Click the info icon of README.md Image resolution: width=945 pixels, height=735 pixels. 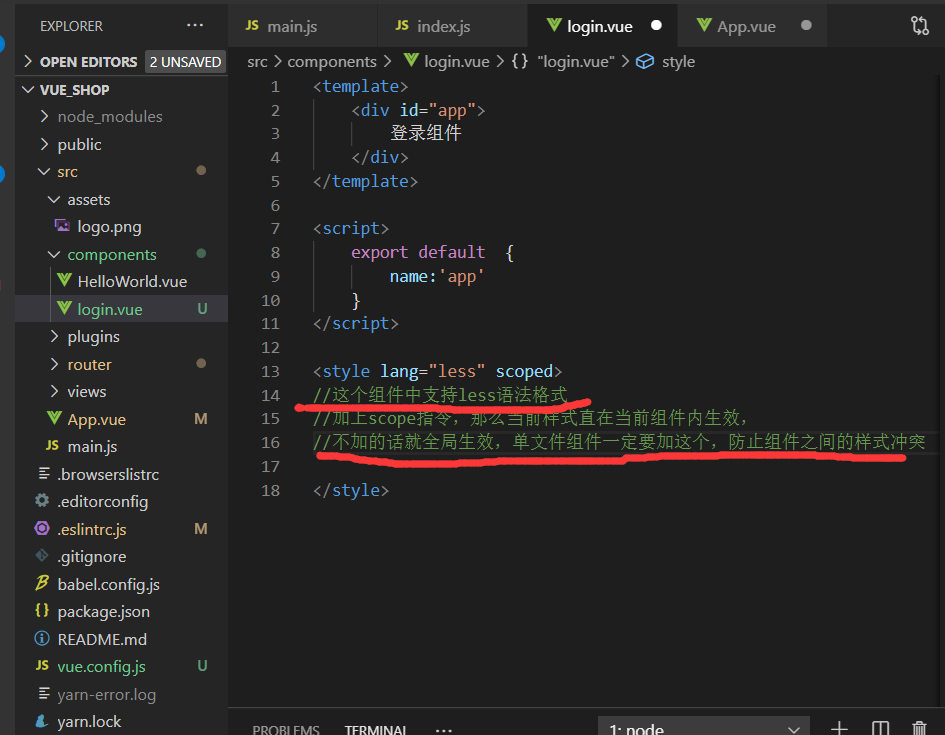pyautogui.click(x=42, y=637)
